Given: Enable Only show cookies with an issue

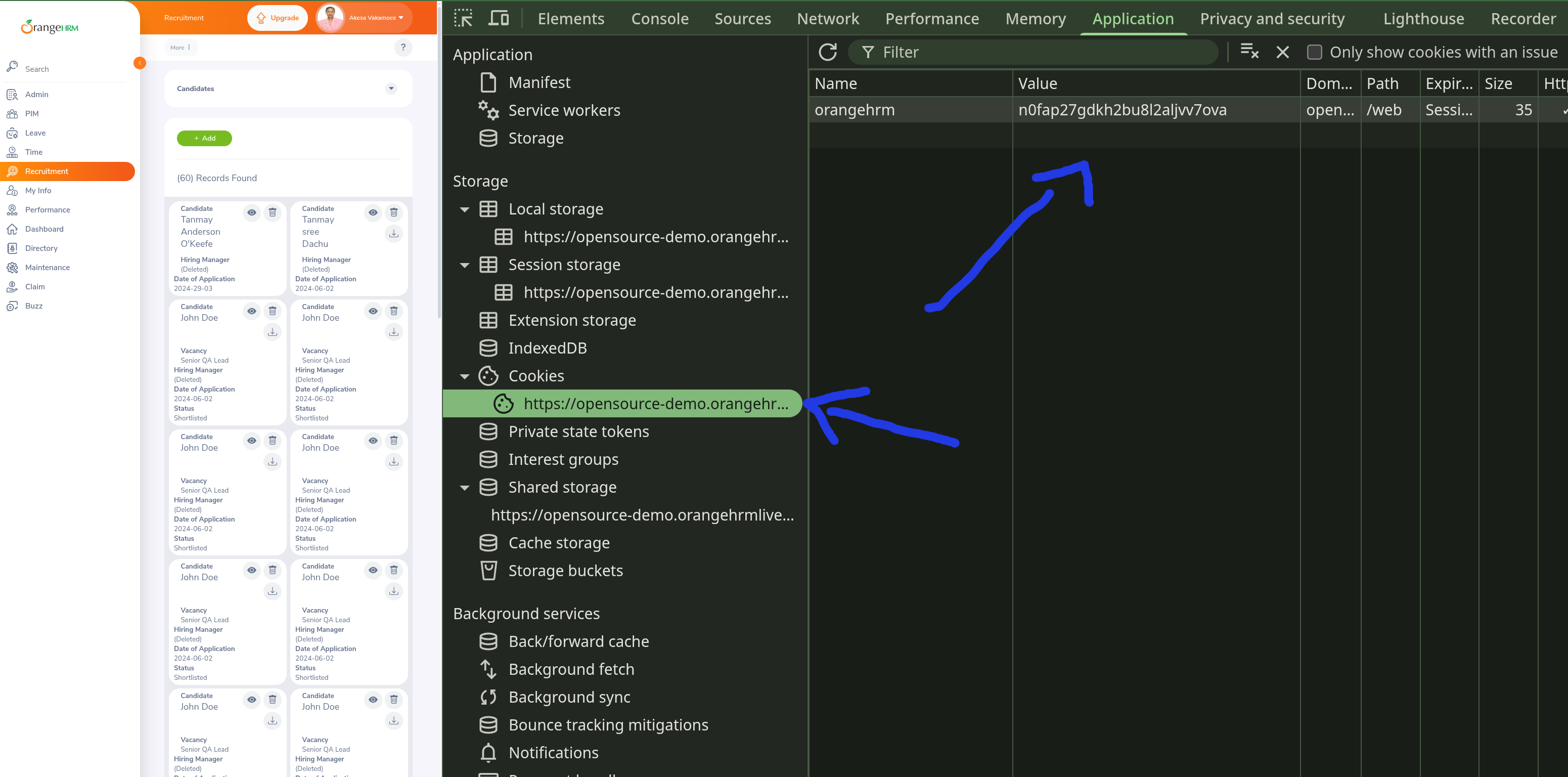Looking at the screenshot, I should pos(1314,53).
